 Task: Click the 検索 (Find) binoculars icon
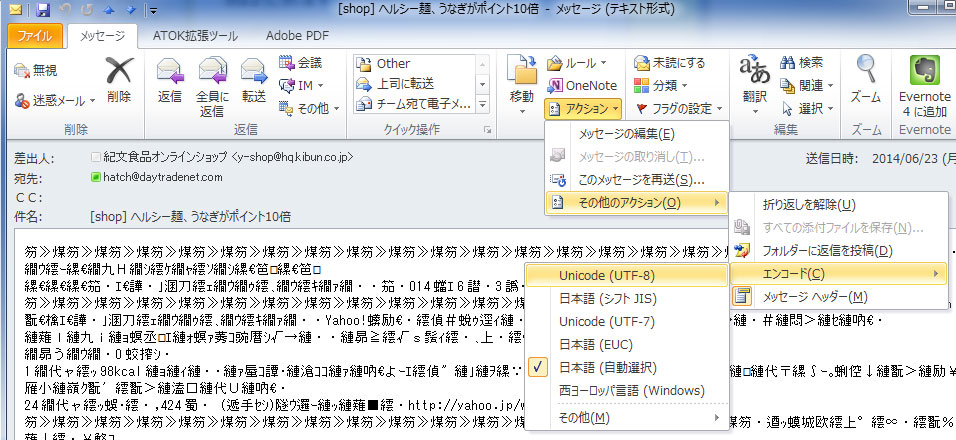click(788, 62)
